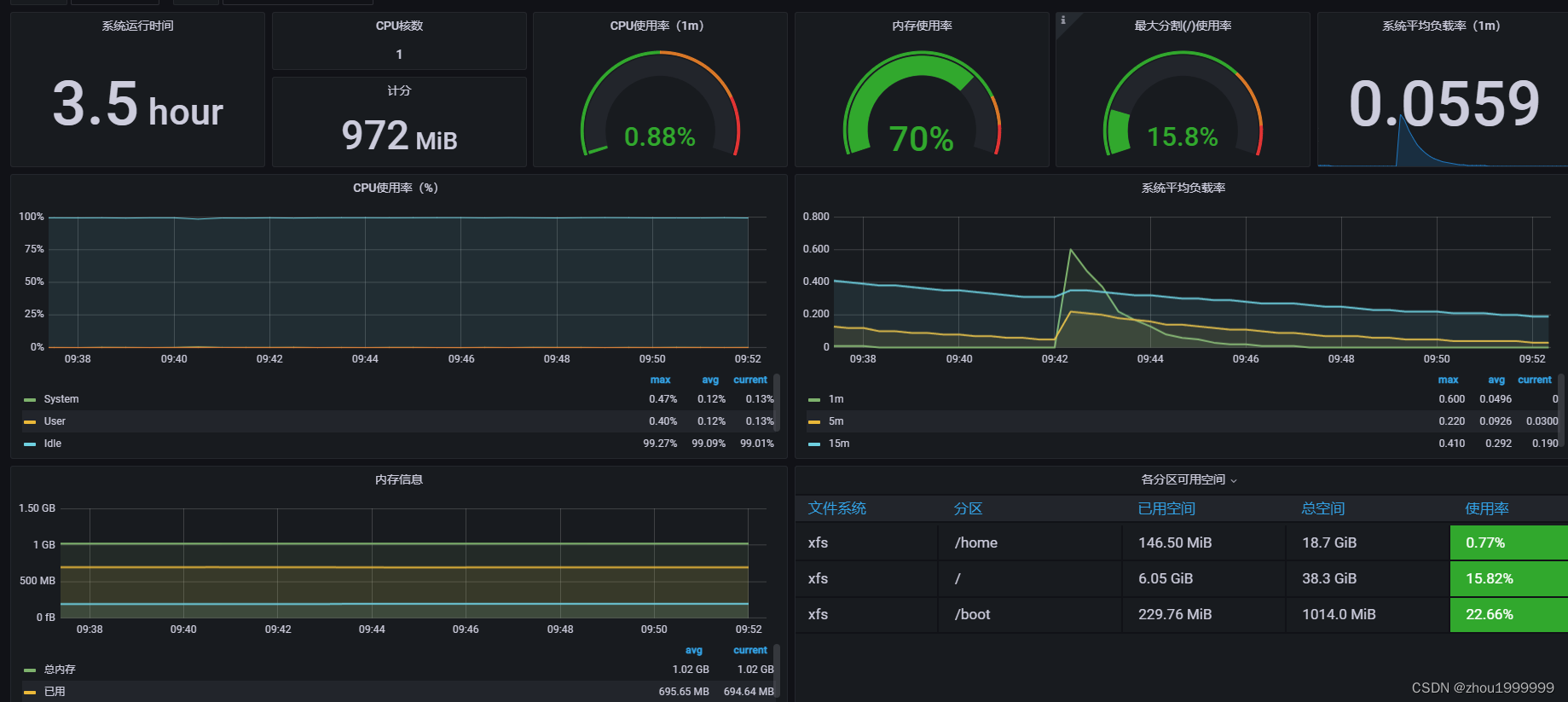Open the 最大分割(/)使用率 panel title menu
This screenshot has width=1568, height=702.
[1183, 26]
